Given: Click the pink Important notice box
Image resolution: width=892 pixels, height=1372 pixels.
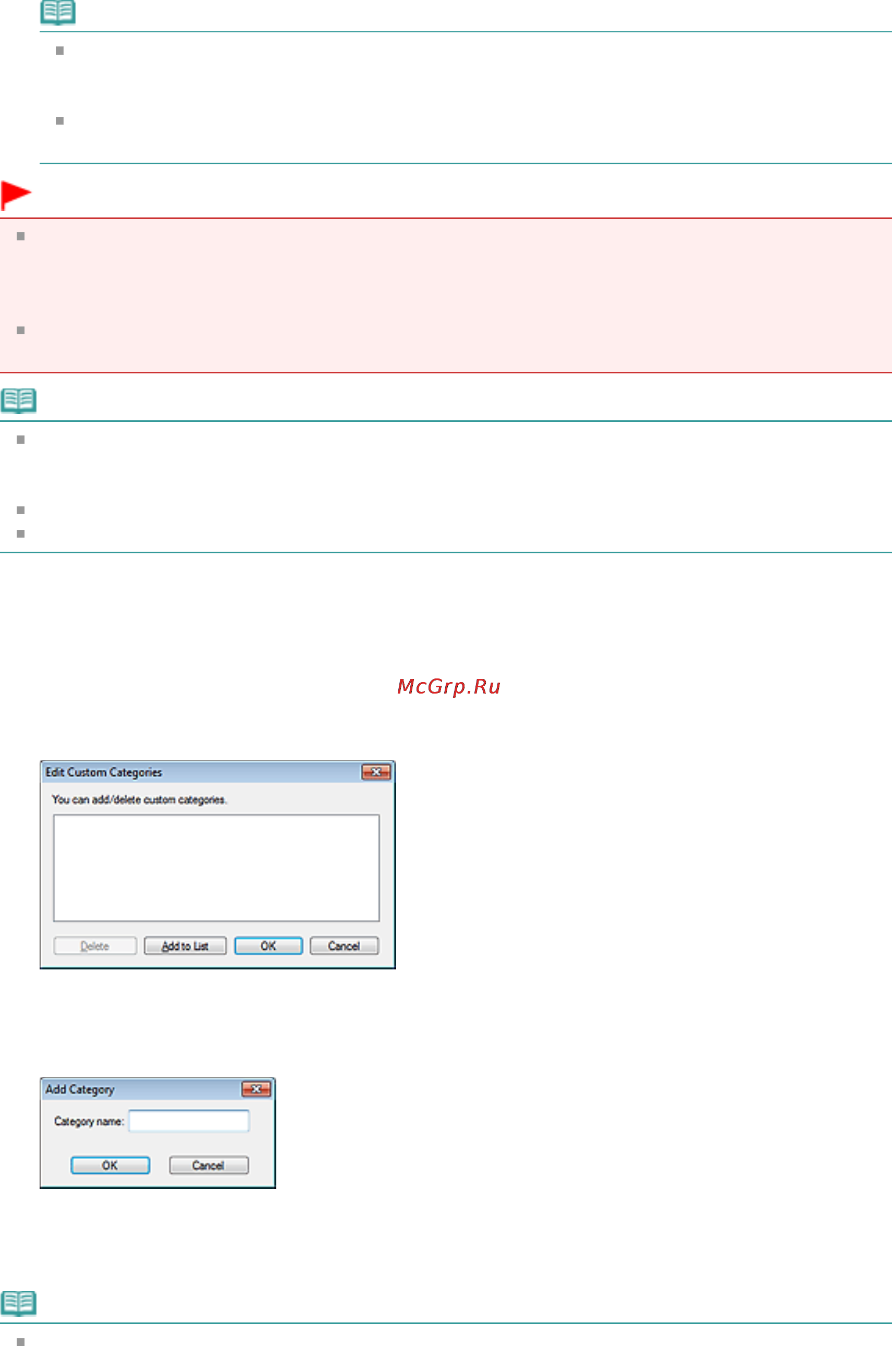Looking at the screenshot, I should click(x=446, y=295).
